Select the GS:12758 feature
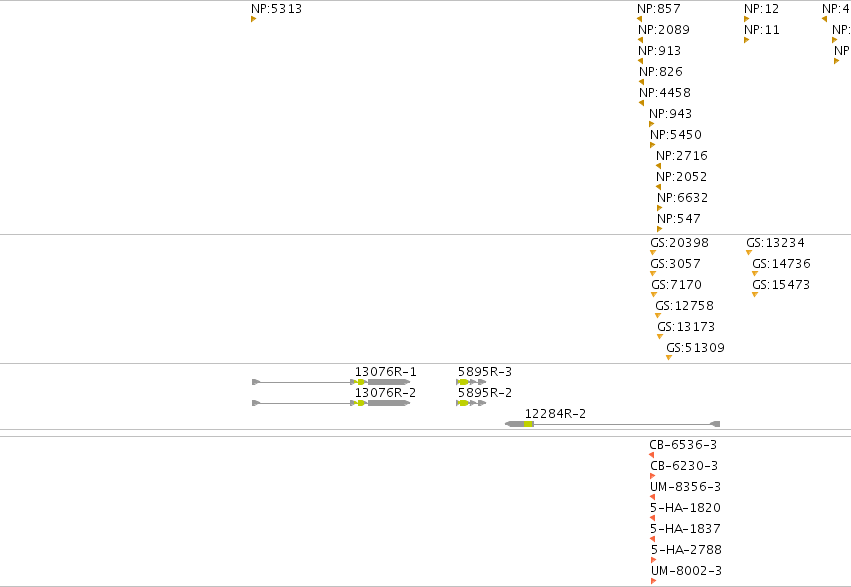851x587 pixels. (x=684, y=306)
